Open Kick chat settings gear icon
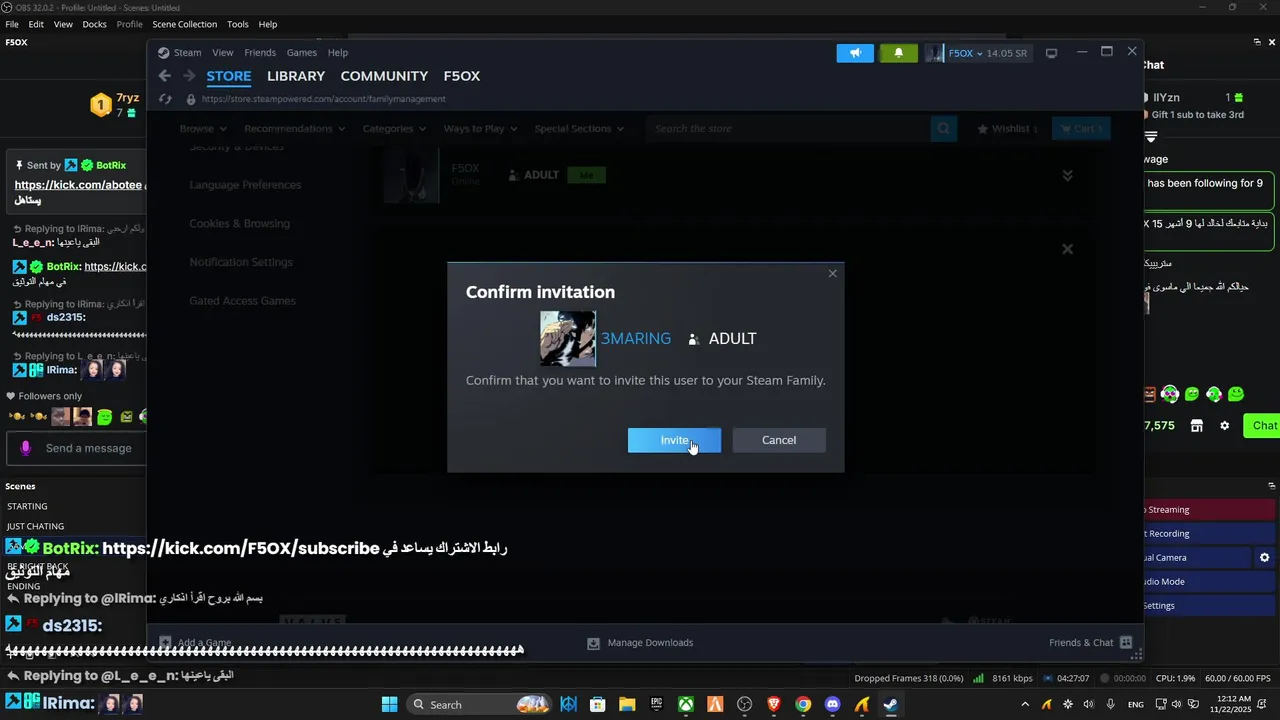Viewport: 1280px width, 720px height. [x=1224, y=426]
